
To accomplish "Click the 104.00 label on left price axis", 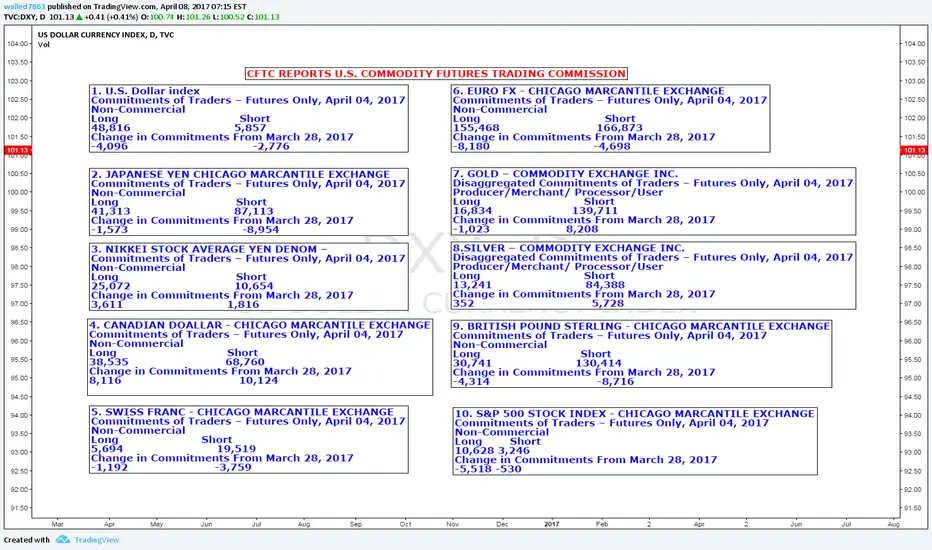I will (17, 44).
